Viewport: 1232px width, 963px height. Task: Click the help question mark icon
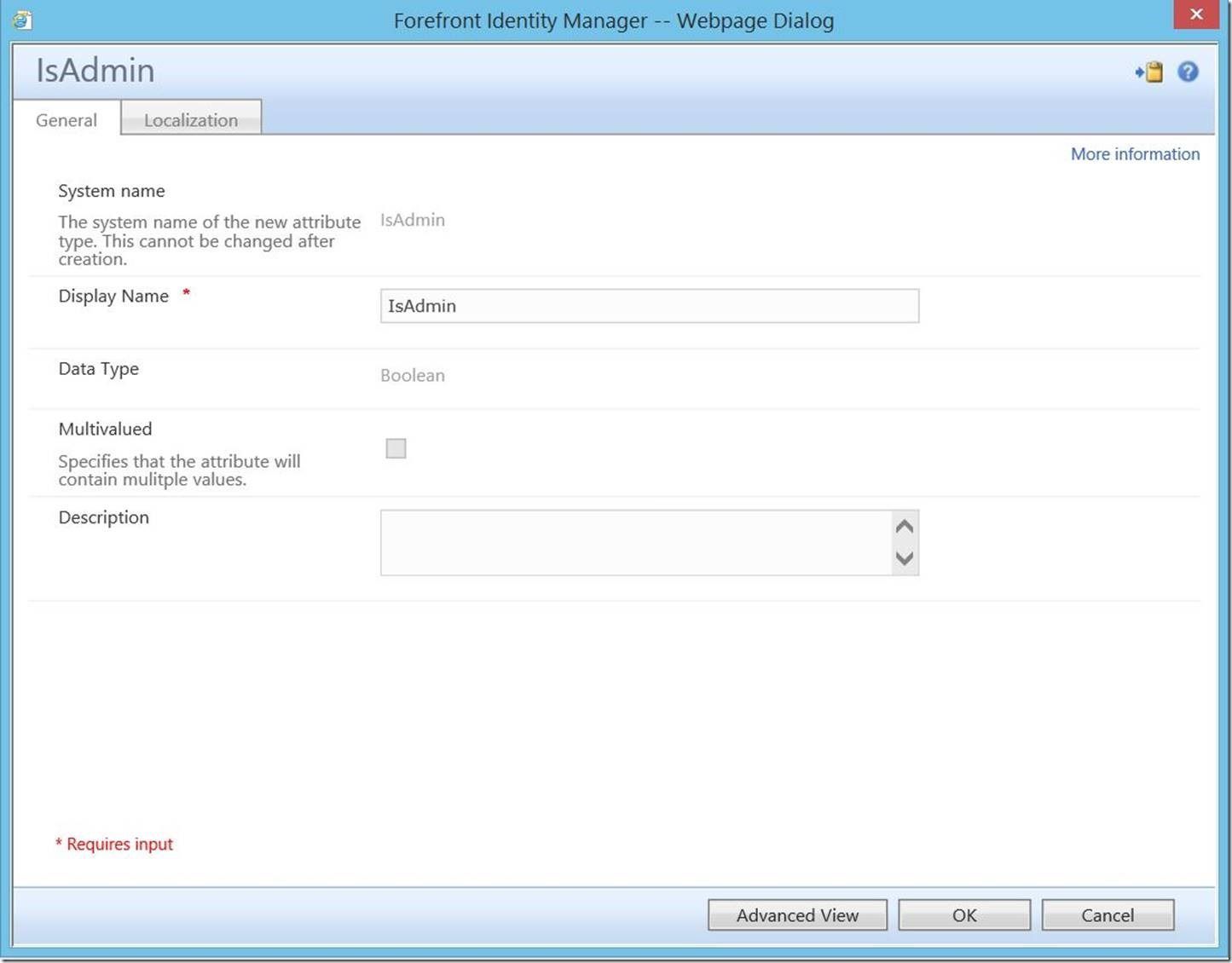tap(1188, 72)
